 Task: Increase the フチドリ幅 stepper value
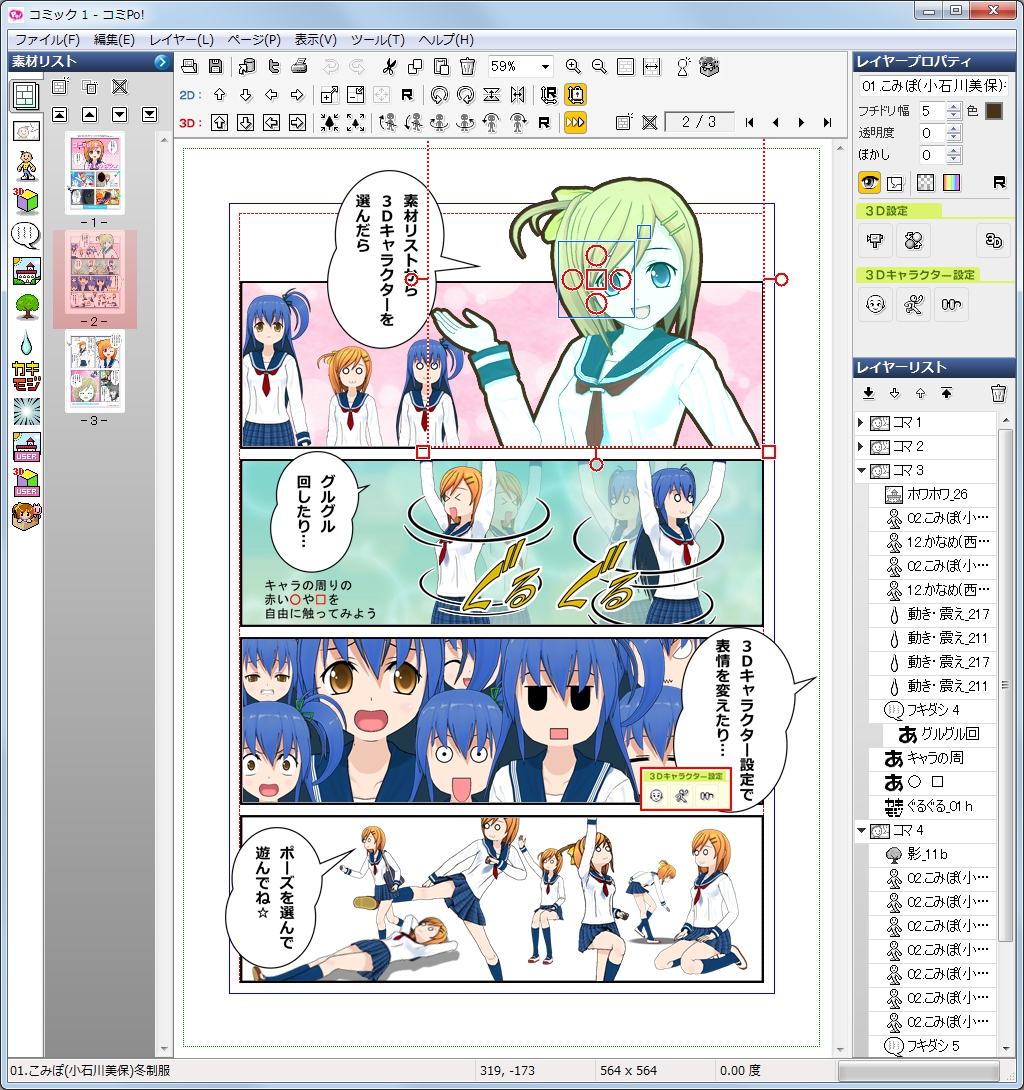pos(954,106)
